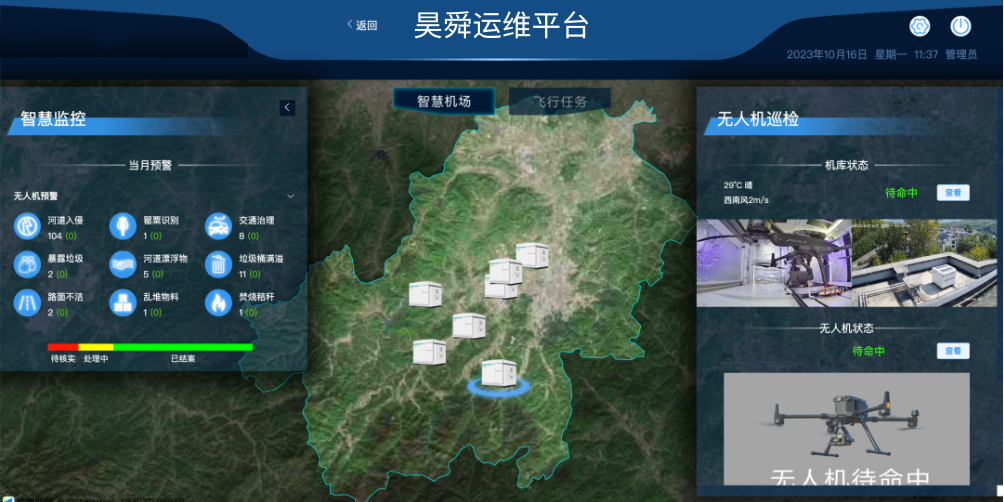Open settings via top-right gear icon
The height and width of the screenshot is (502, 1004).
(919, 27)
